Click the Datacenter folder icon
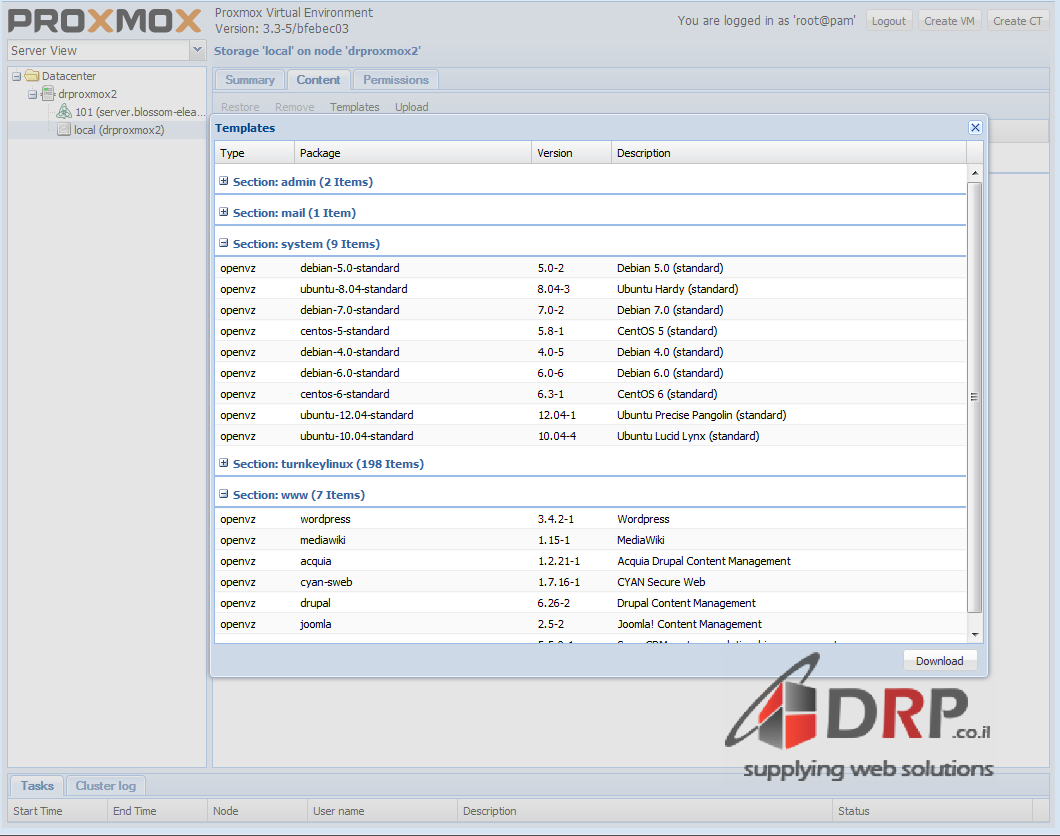This screenshot has width=1060, height=836. (x=32, y=76)
